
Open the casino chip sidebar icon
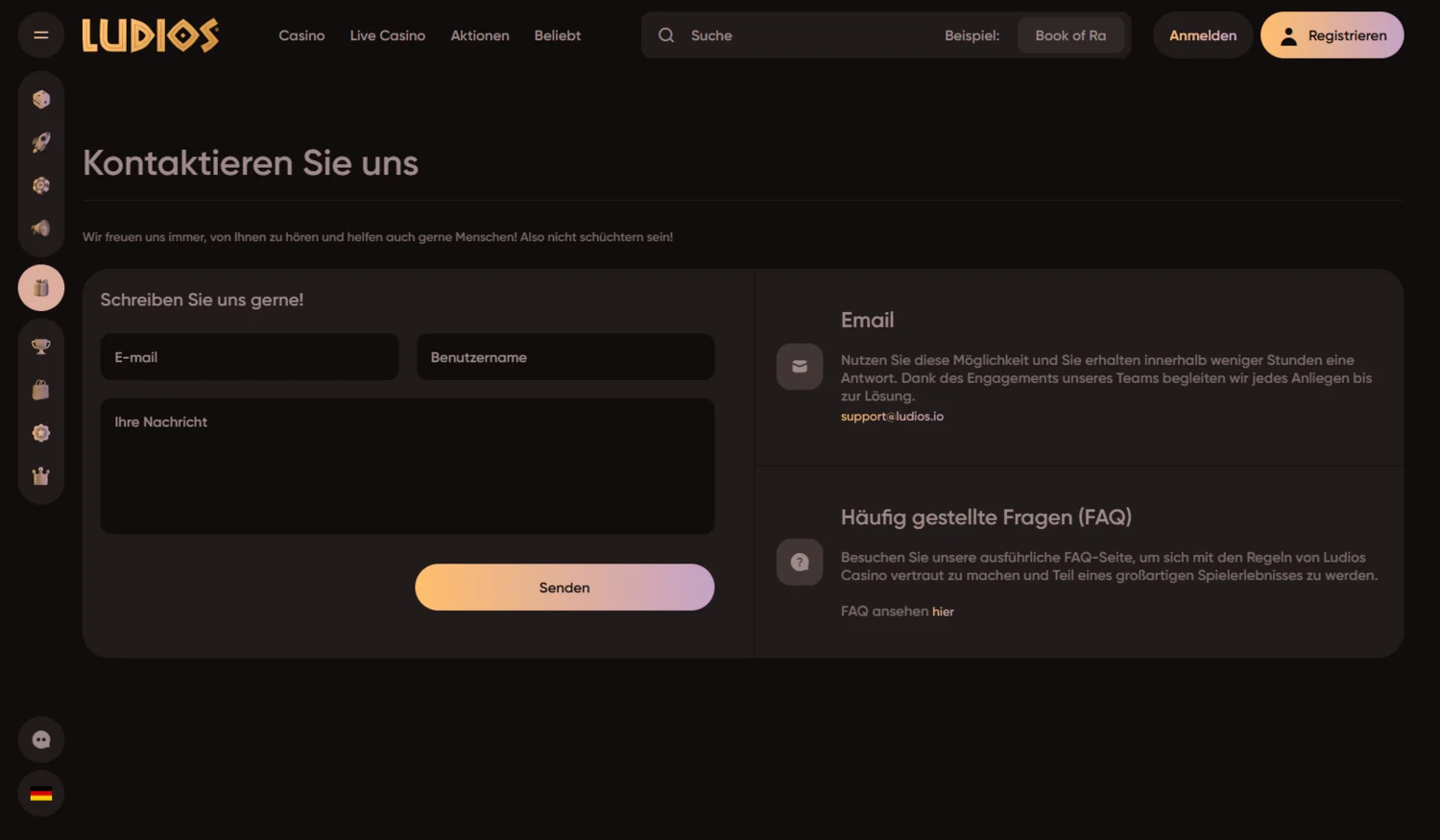click(x=41, y=186)
